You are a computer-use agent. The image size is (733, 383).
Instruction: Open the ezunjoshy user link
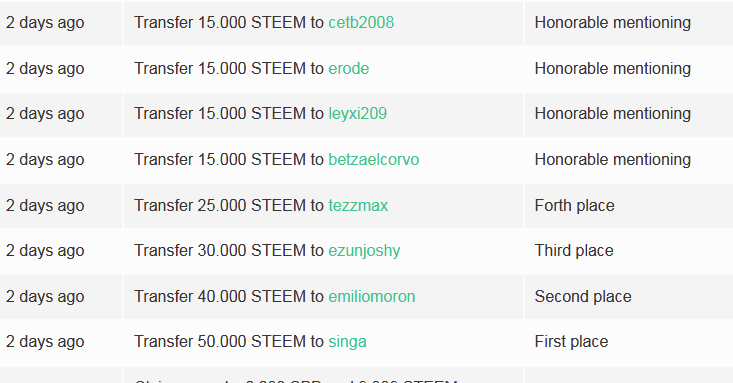click(364, 251)
